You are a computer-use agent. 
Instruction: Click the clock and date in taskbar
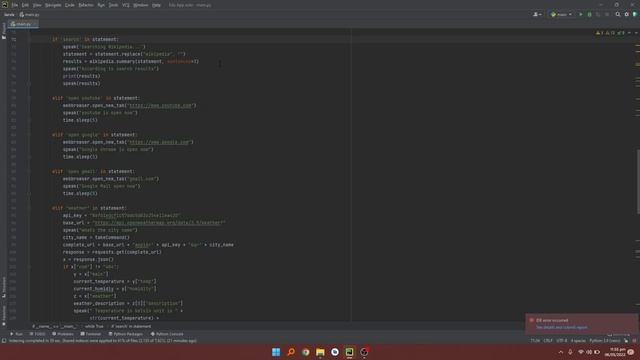616,352
